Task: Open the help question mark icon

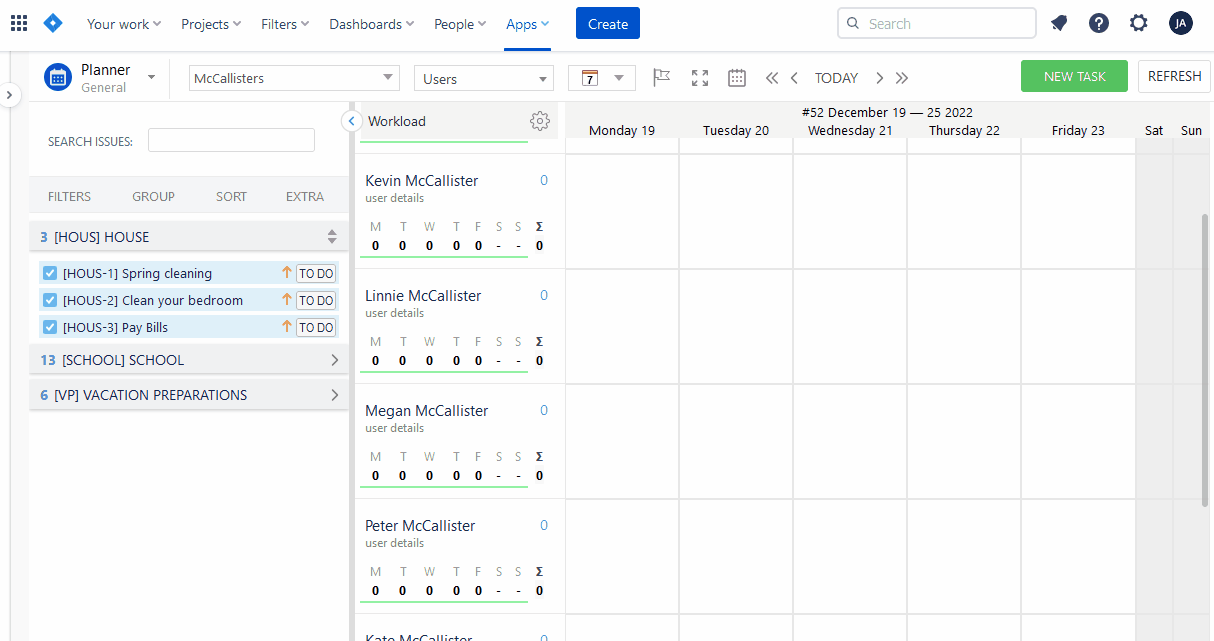Action: (1099, 23)
